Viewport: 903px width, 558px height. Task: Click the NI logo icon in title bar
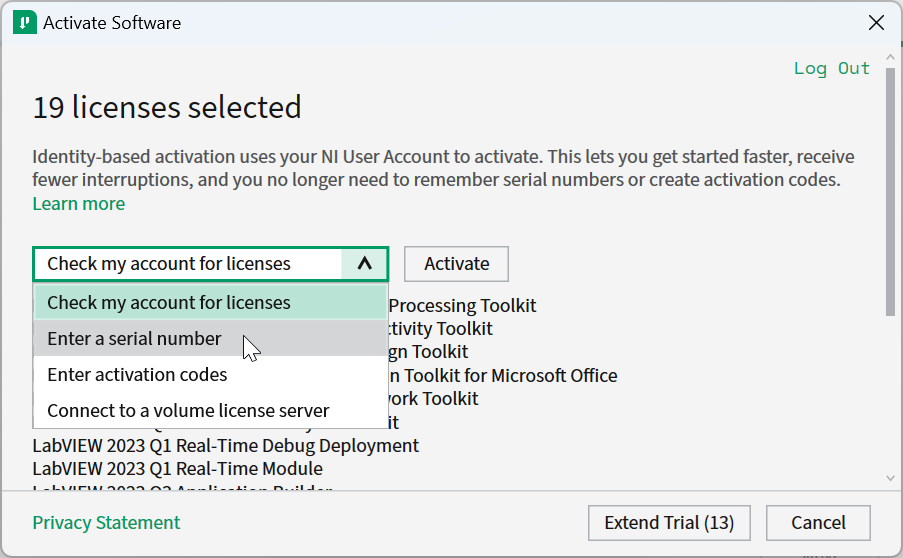[25, 23]
